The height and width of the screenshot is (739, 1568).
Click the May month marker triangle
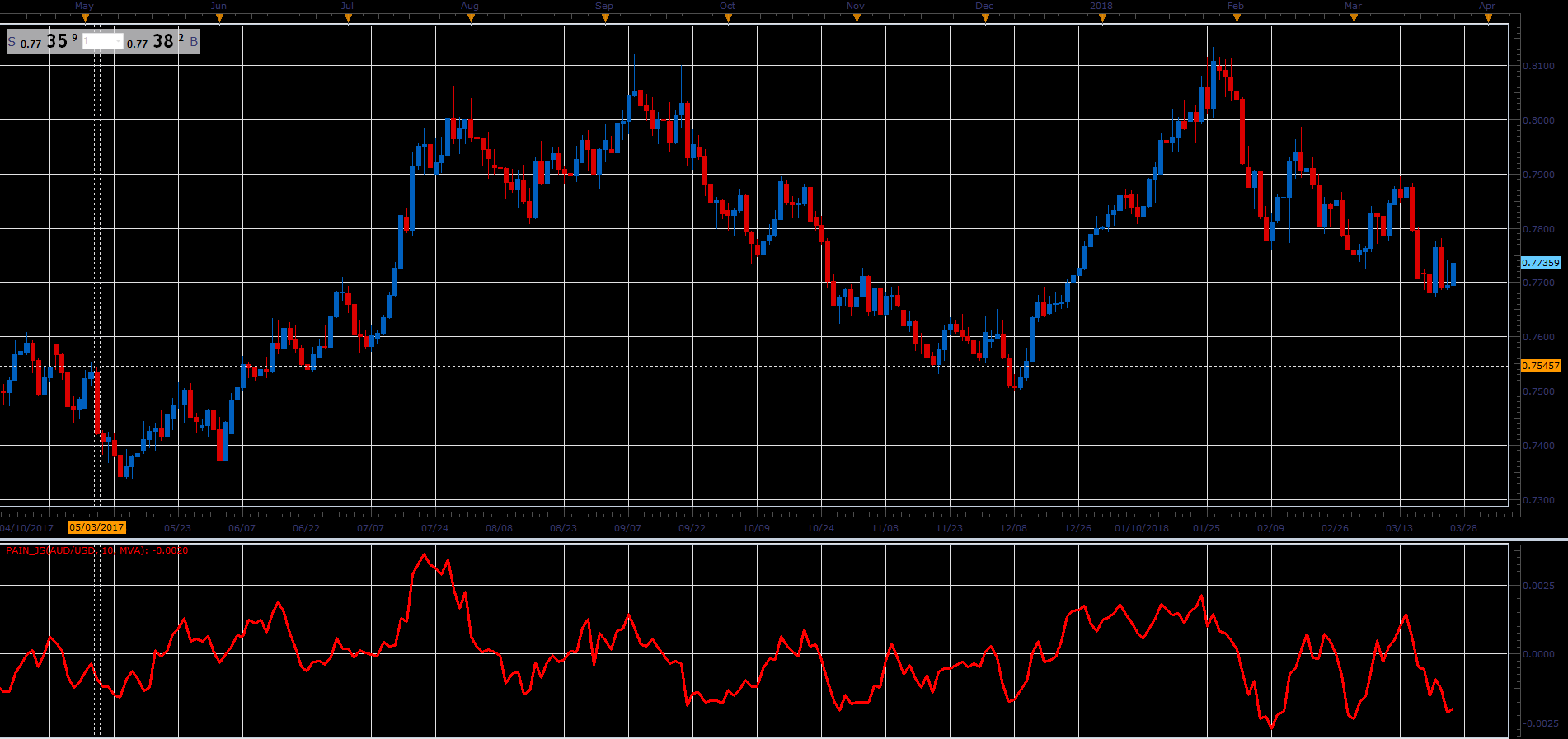[85, 18]
